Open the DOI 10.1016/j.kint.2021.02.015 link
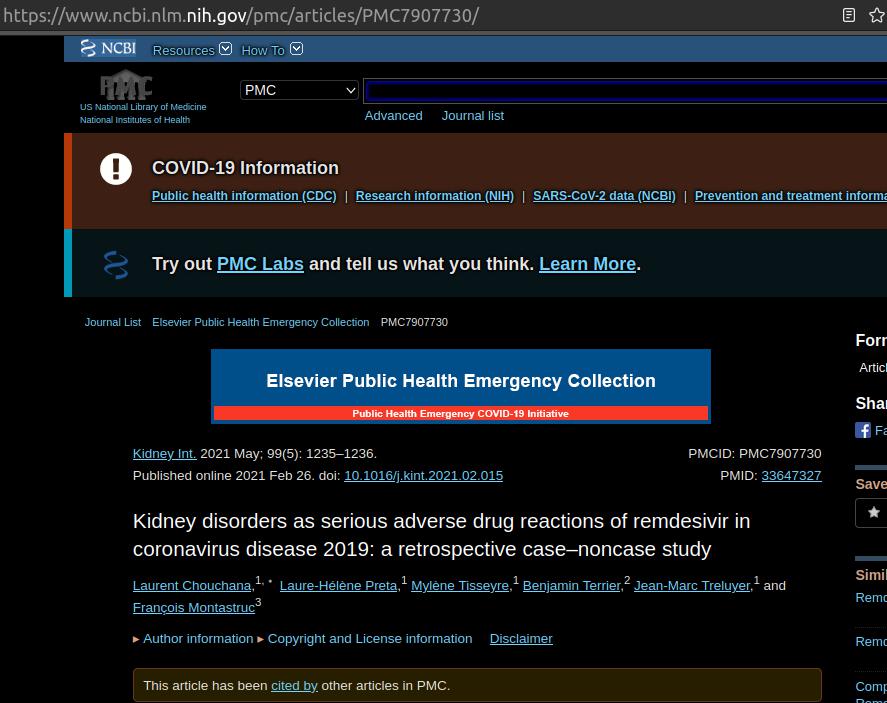887x703 pixels. point(423,476)
